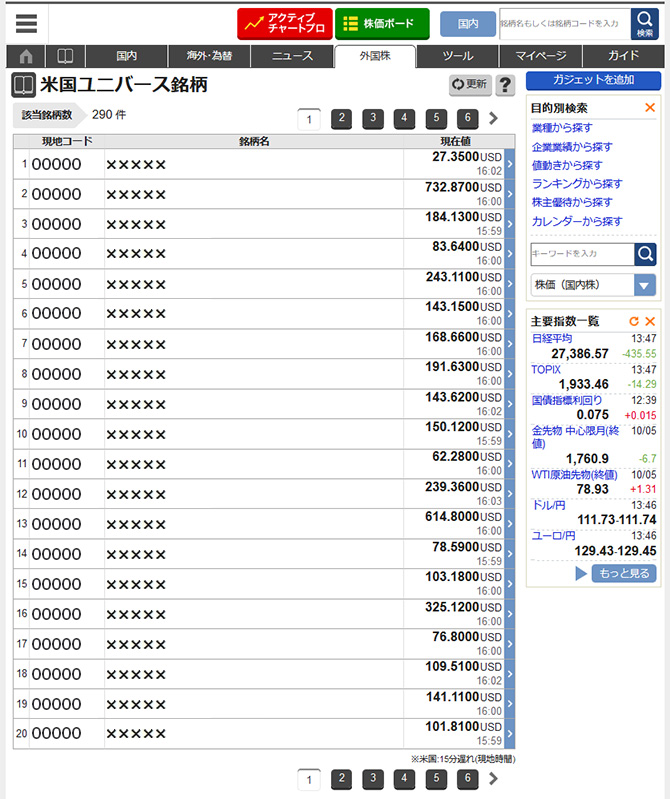670x799 pixels.
Task: Click the 更新 refresh button
Action: tap(470, 85)
